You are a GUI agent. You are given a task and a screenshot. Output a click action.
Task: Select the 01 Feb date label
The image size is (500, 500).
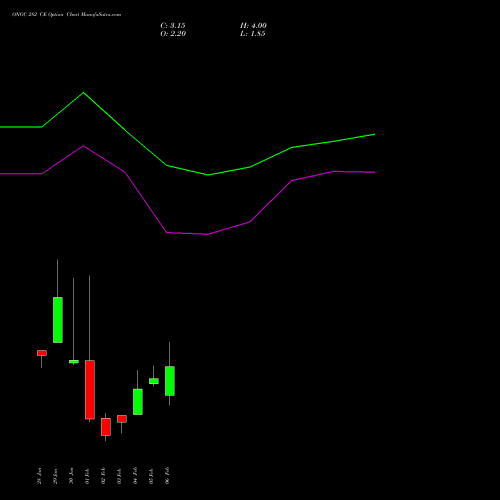point(88,476)
